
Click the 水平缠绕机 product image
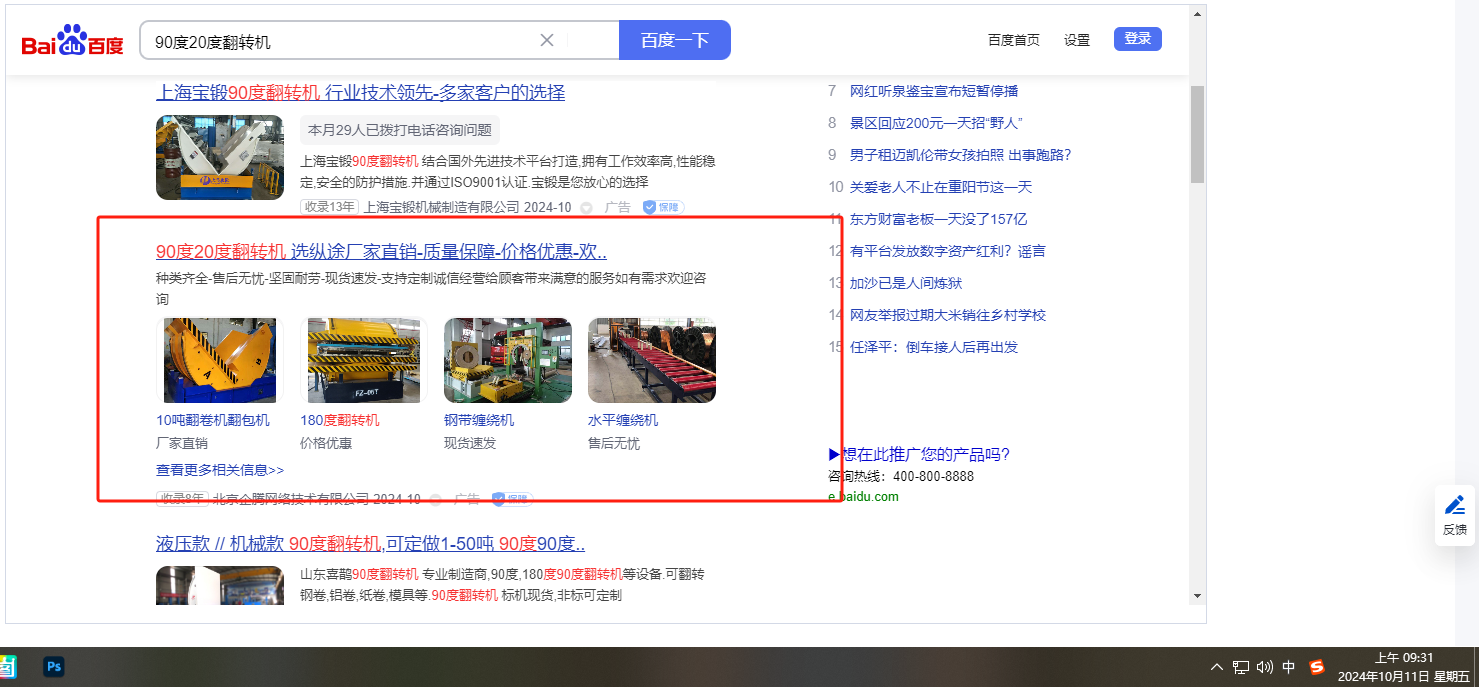point(652,360)
